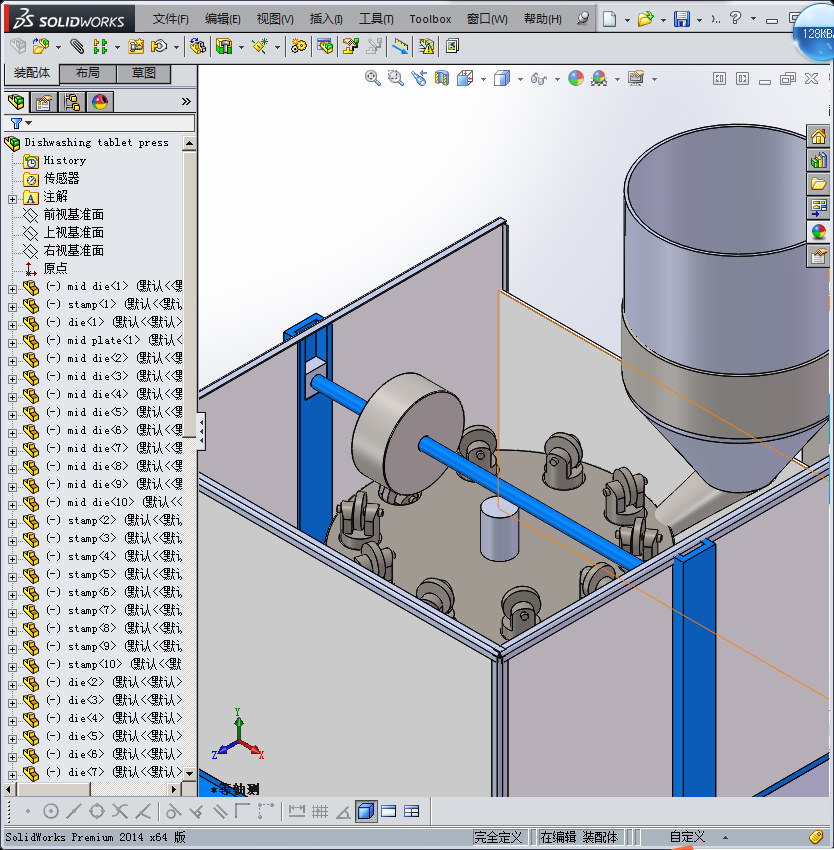
Task: Open the DisplayManager color sphere tab
Action: tap(100, 102)
